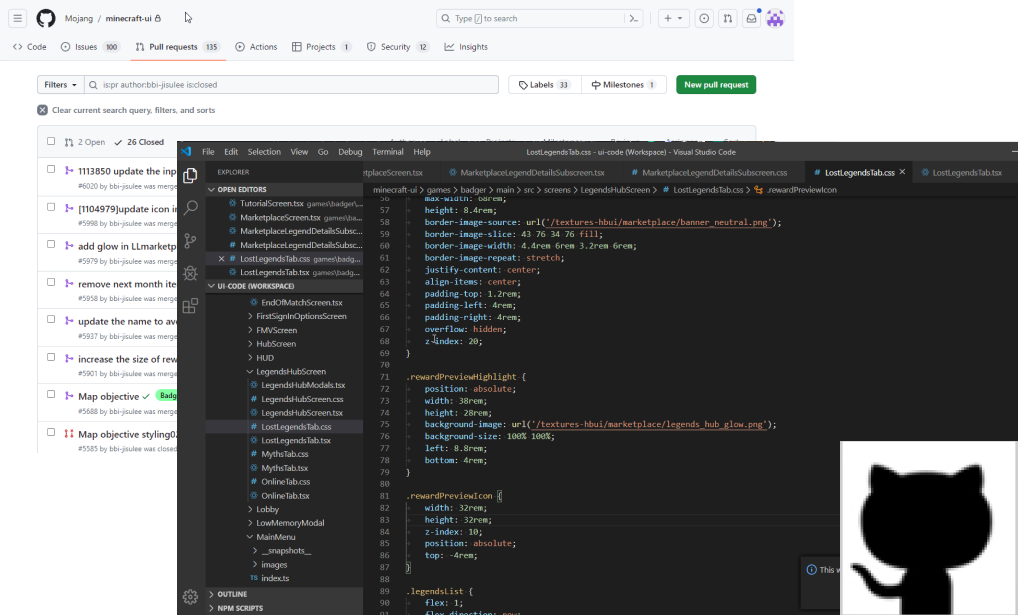The width and height of the screenshot is (1018, 615).
Task: Open the GitHub issues shortcut icon
Action: click(x=704, y=18)
